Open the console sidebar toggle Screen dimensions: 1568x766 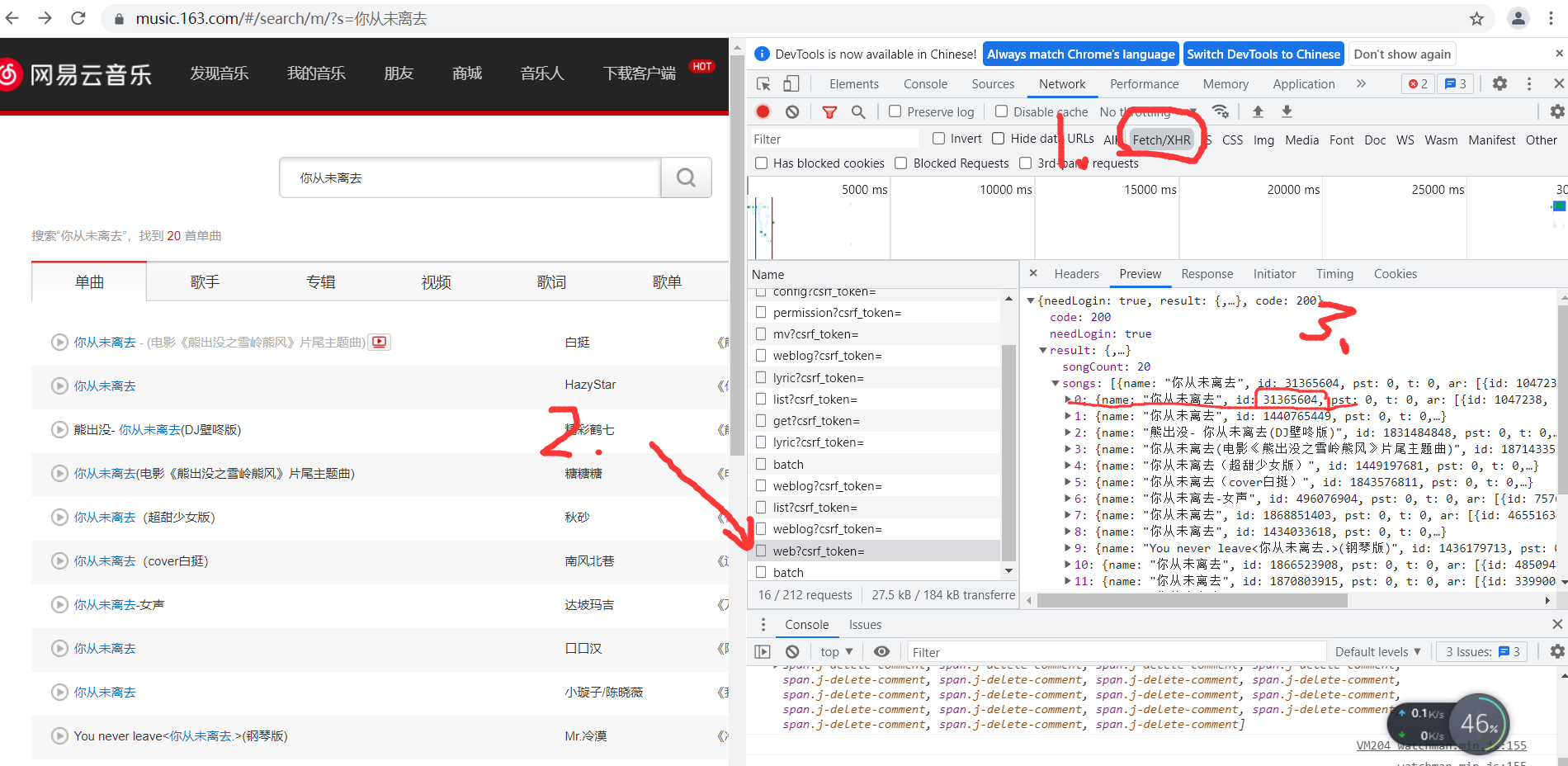coord(763,651)
